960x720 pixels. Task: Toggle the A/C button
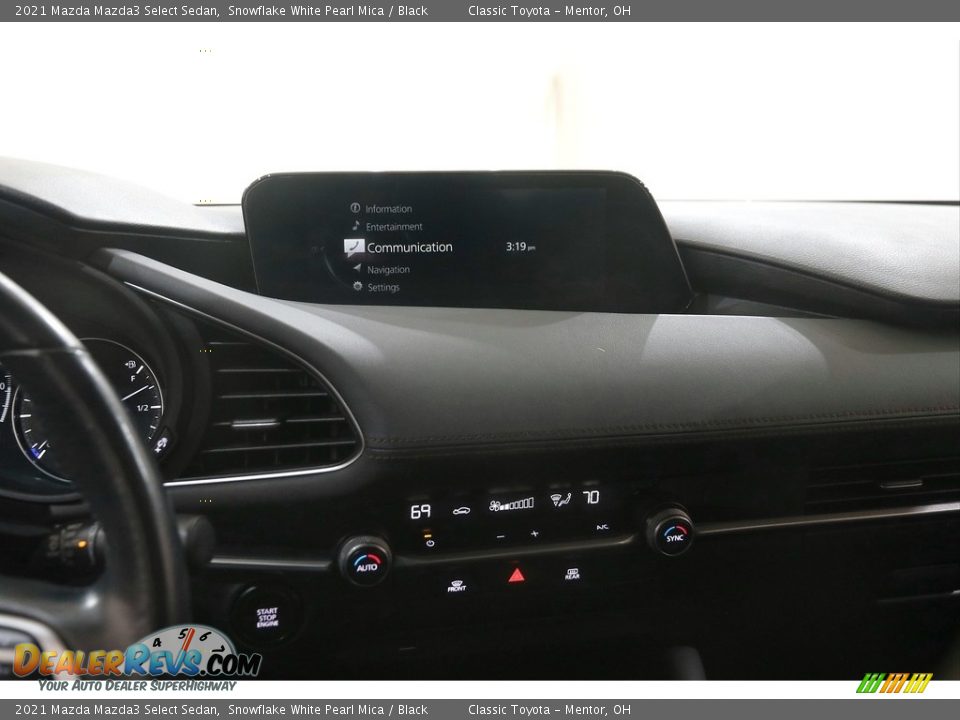[602, 527]
